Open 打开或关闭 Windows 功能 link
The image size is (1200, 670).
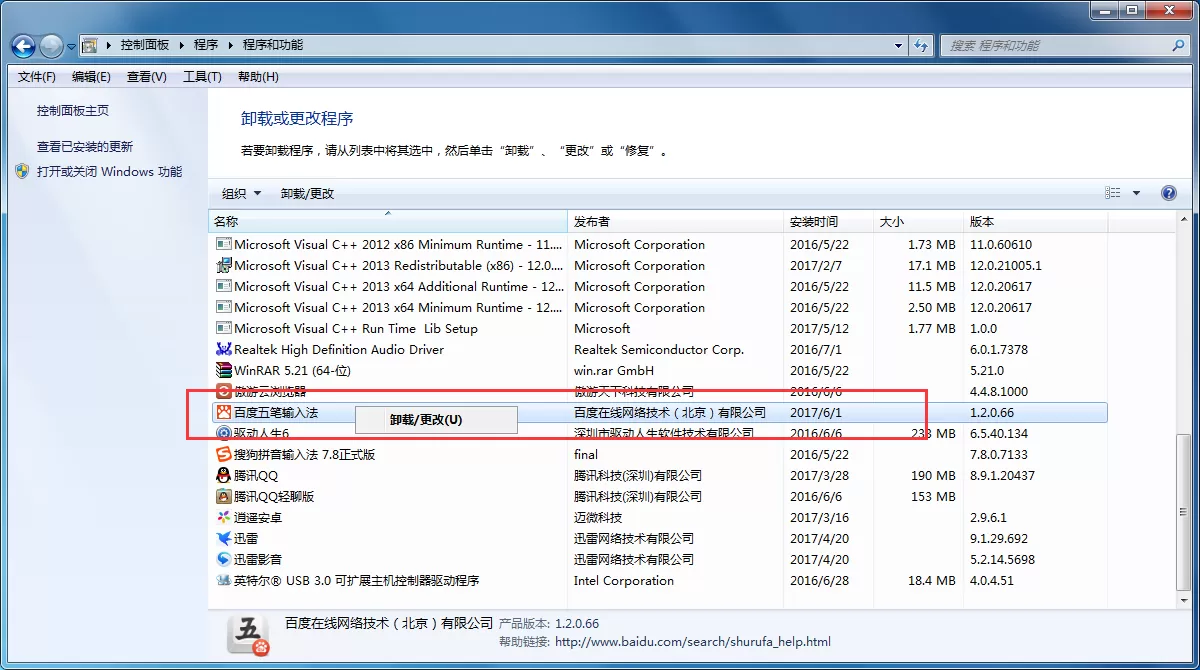(110, 171)
